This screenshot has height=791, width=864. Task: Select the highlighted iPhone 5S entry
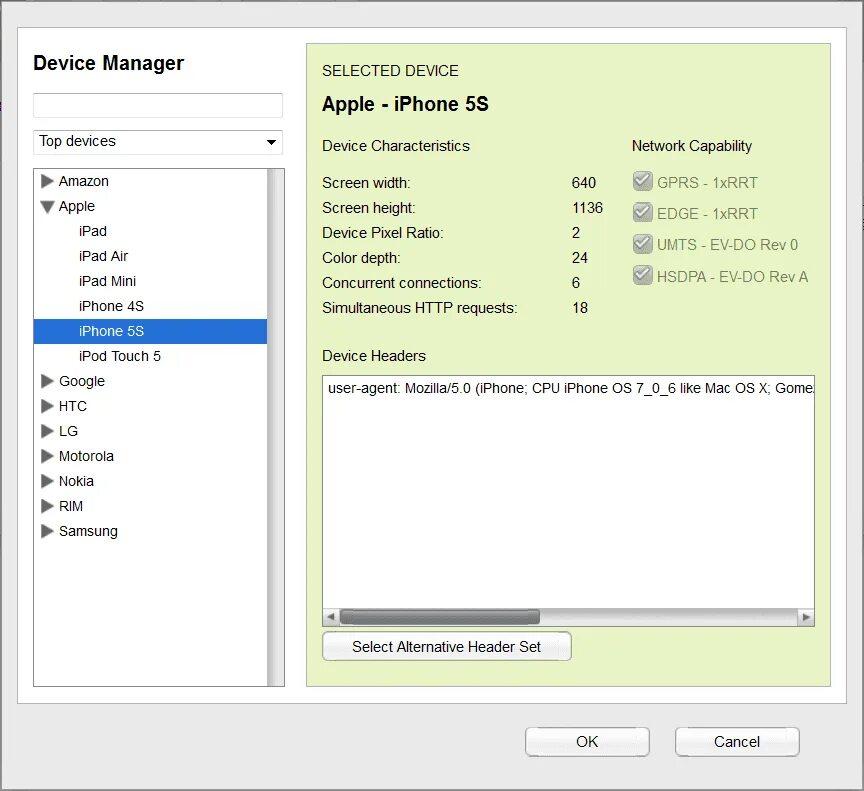(x=150, y=331)
